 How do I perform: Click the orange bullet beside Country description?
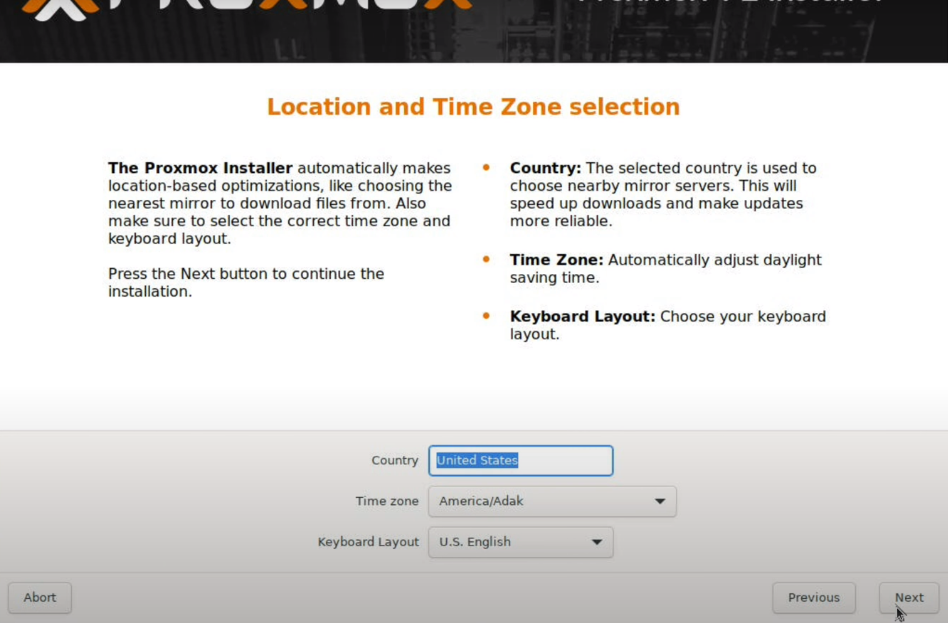coord(486,168)
